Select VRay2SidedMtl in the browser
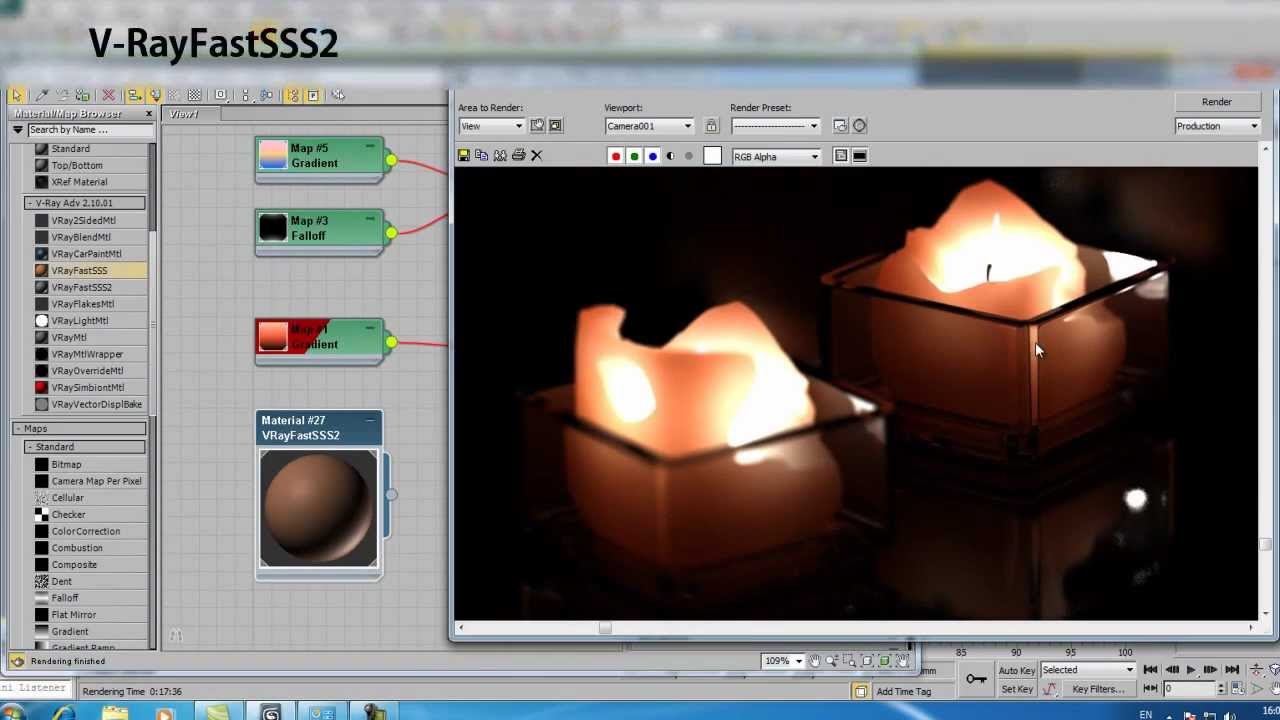Image resolution: width=1280 pixels, height=720 pixels. click(84, 220)
